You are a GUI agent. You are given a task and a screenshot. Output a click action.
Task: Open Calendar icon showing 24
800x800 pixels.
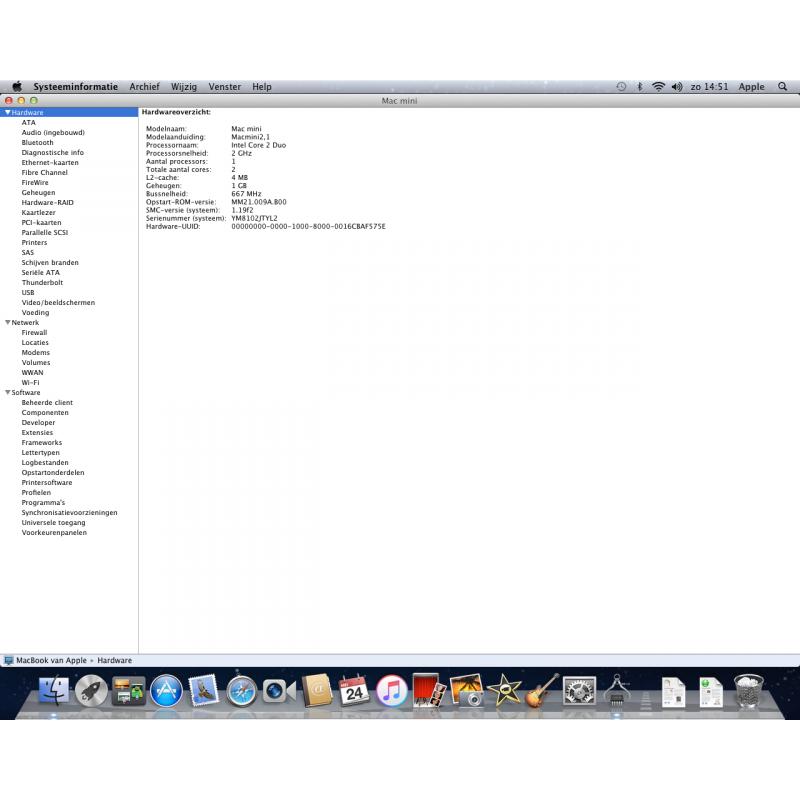pyautogui.click(x=354, y=691)
